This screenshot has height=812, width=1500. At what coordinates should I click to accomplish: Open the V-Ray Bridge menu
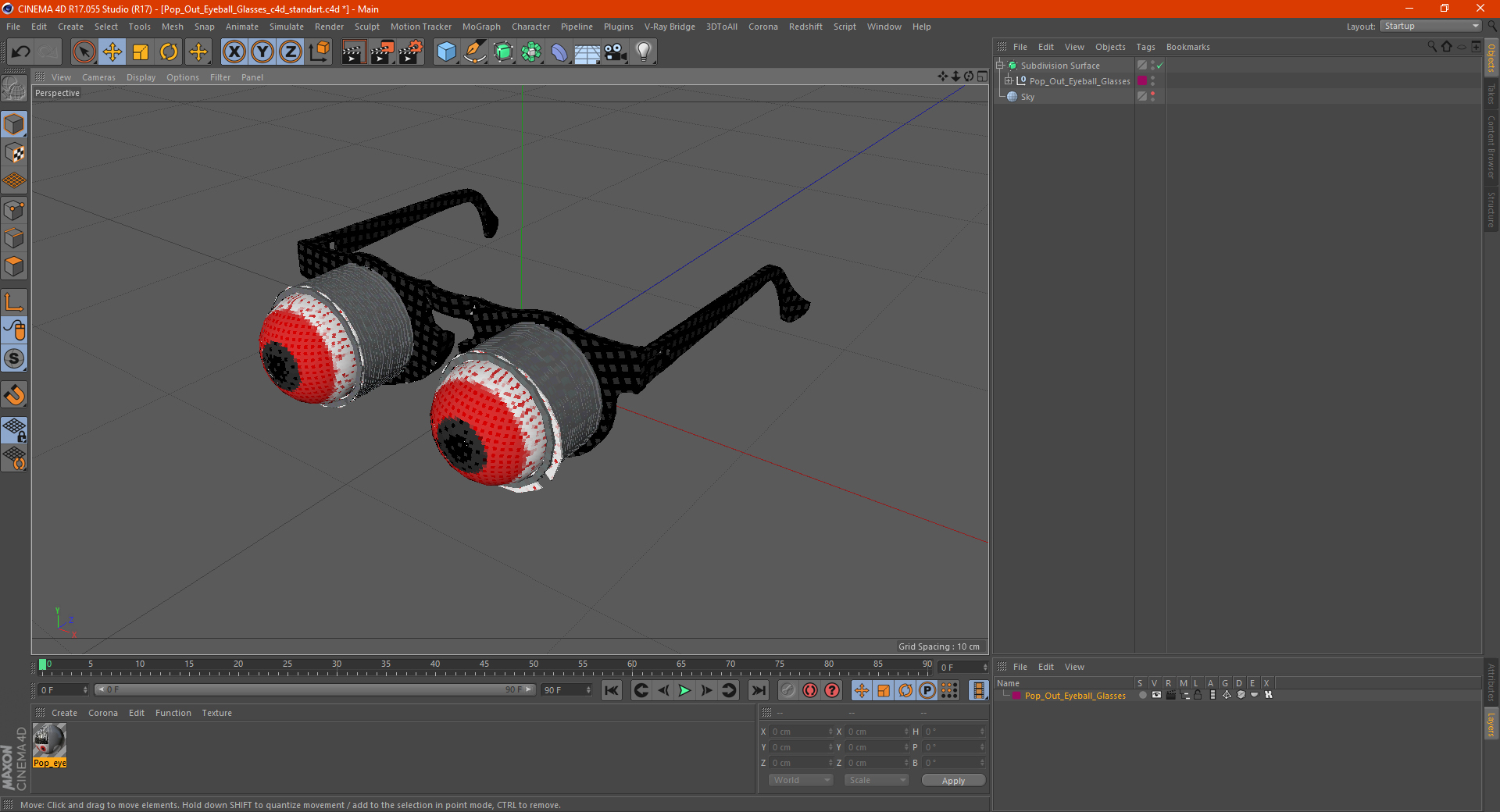[x=670, y=27]
